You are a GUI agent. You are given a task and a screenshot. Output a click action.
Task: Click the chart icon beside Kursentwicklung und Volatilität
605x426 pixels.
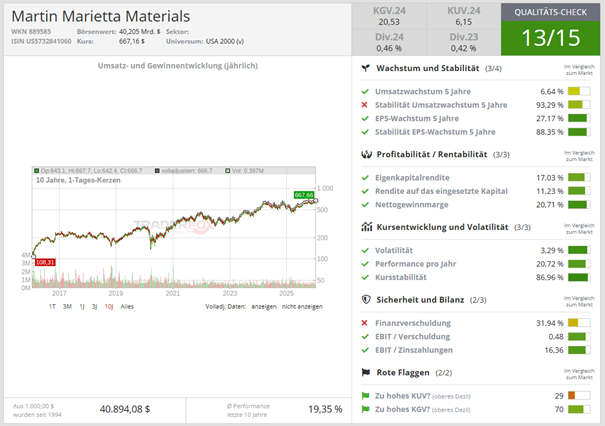pyautogui.click(x=366, y=227)
